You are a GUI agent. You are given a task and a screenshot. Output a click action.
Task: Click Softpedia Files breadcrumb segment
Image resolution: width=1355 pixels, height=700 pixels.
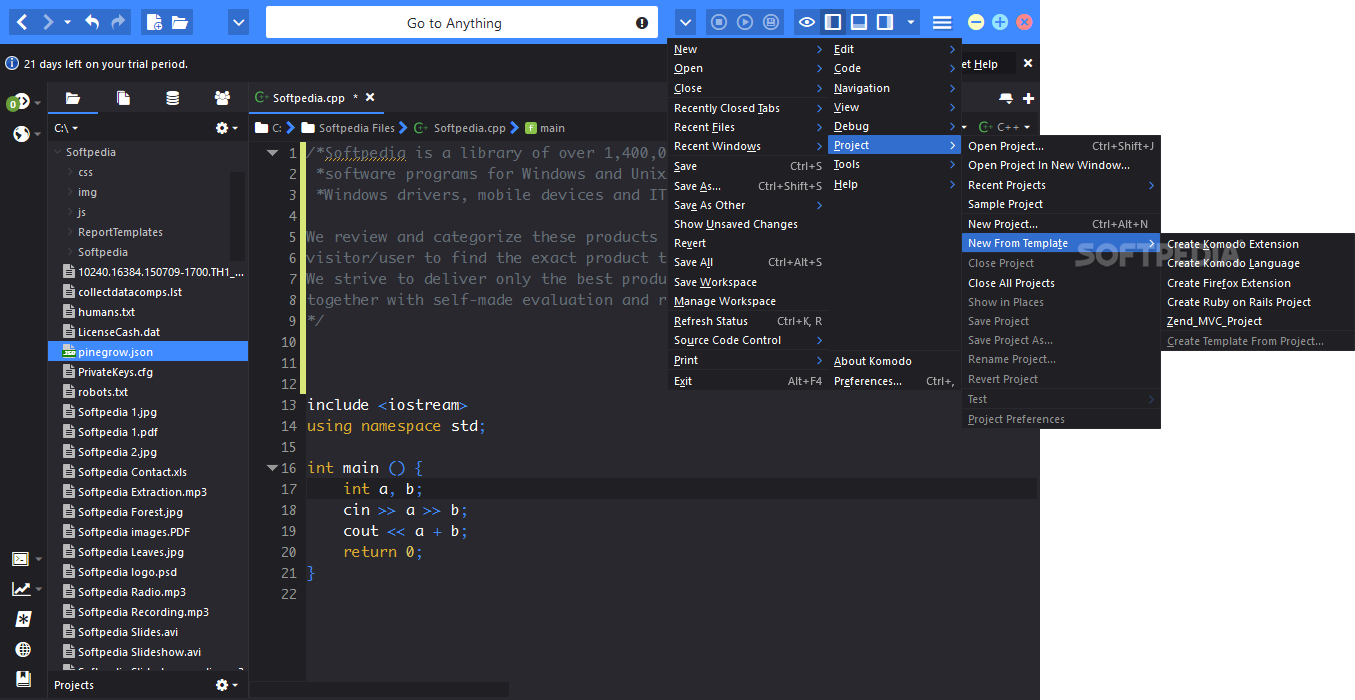coord(349,128)
